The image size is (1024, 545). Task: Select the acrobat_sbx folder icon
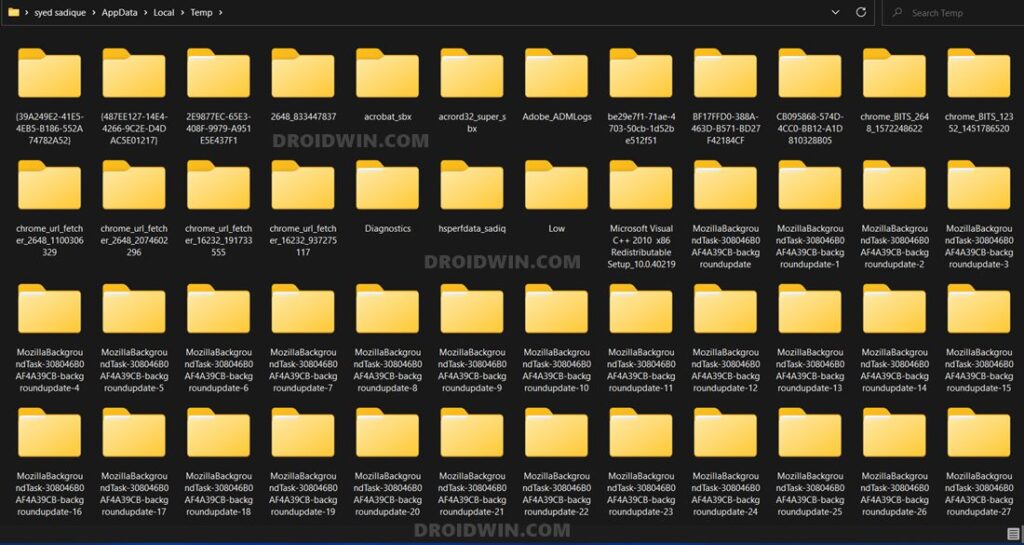(387, 73)
